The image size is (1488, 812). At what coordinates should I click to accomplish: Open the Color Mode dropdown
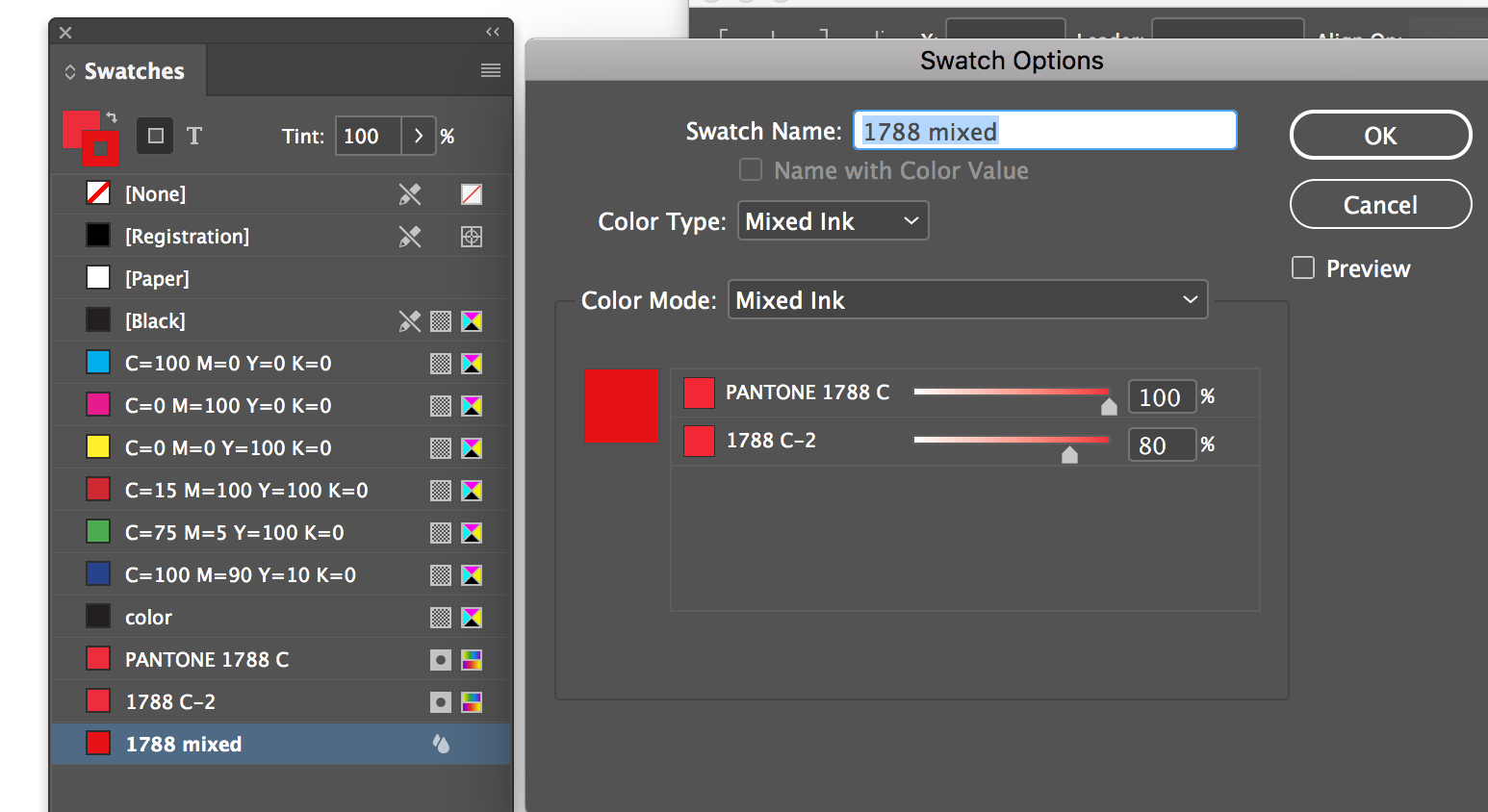coord(966,299)
